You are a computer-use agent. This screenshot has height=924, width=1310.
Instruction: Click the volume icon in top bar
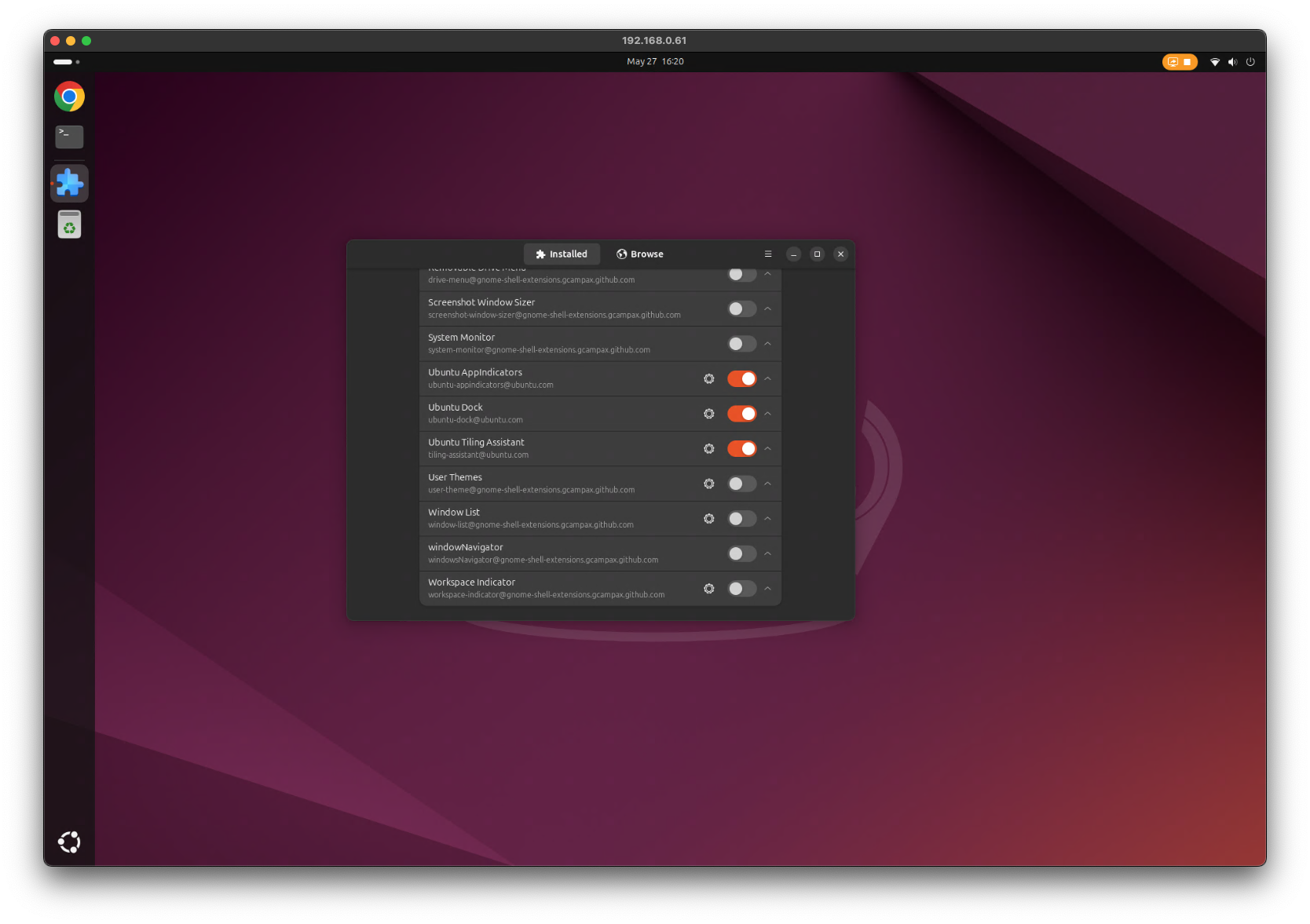click(x=1232, y=62)
